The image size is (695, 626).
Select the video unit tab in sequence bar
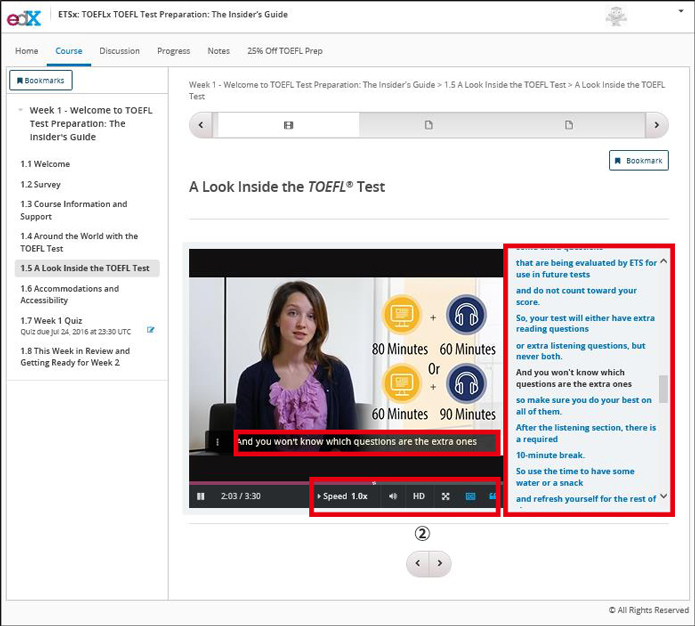[288, 125]
